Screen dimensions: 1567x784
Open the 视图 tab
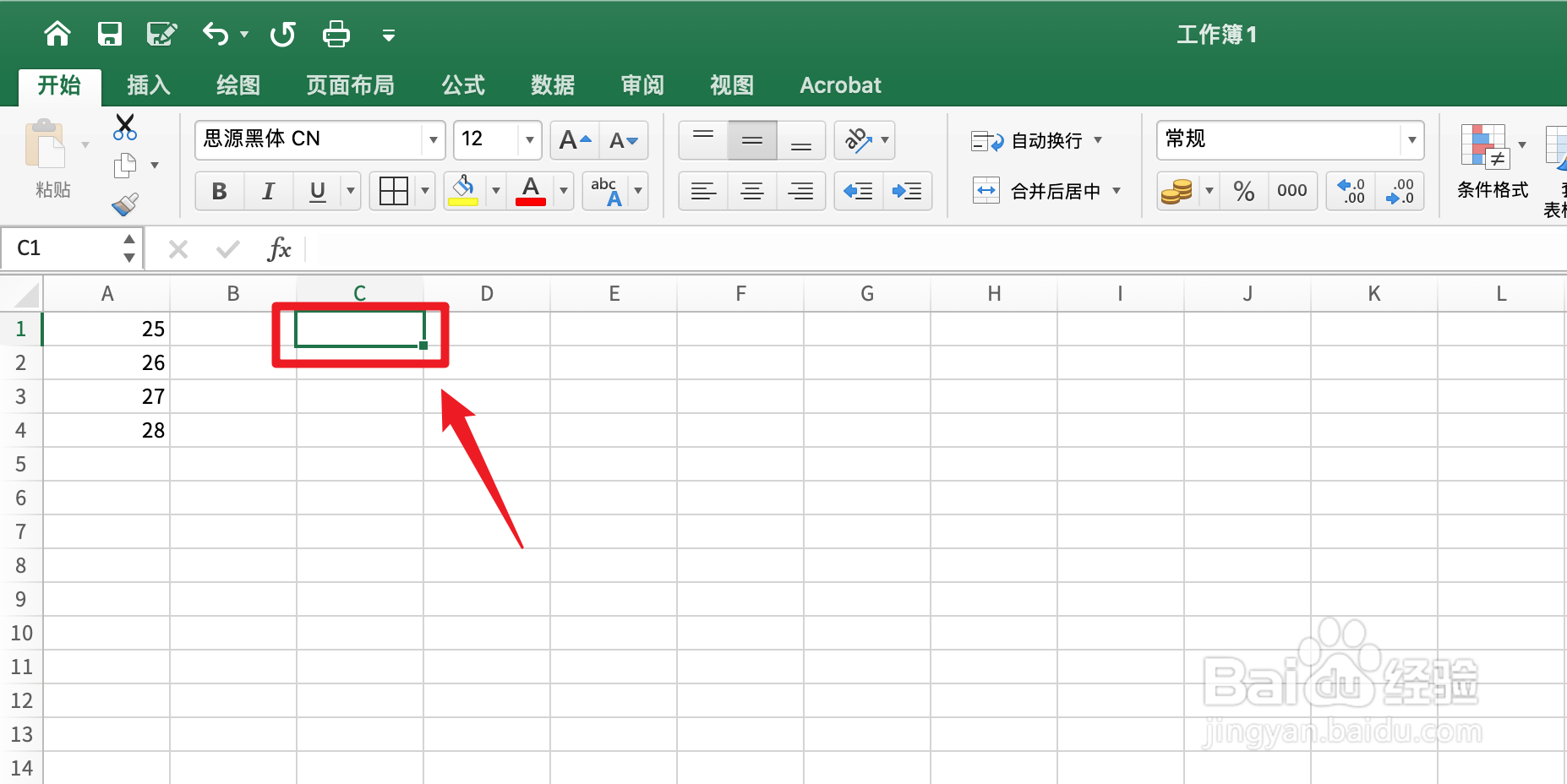pyautogui.click(x=732, y=85)
